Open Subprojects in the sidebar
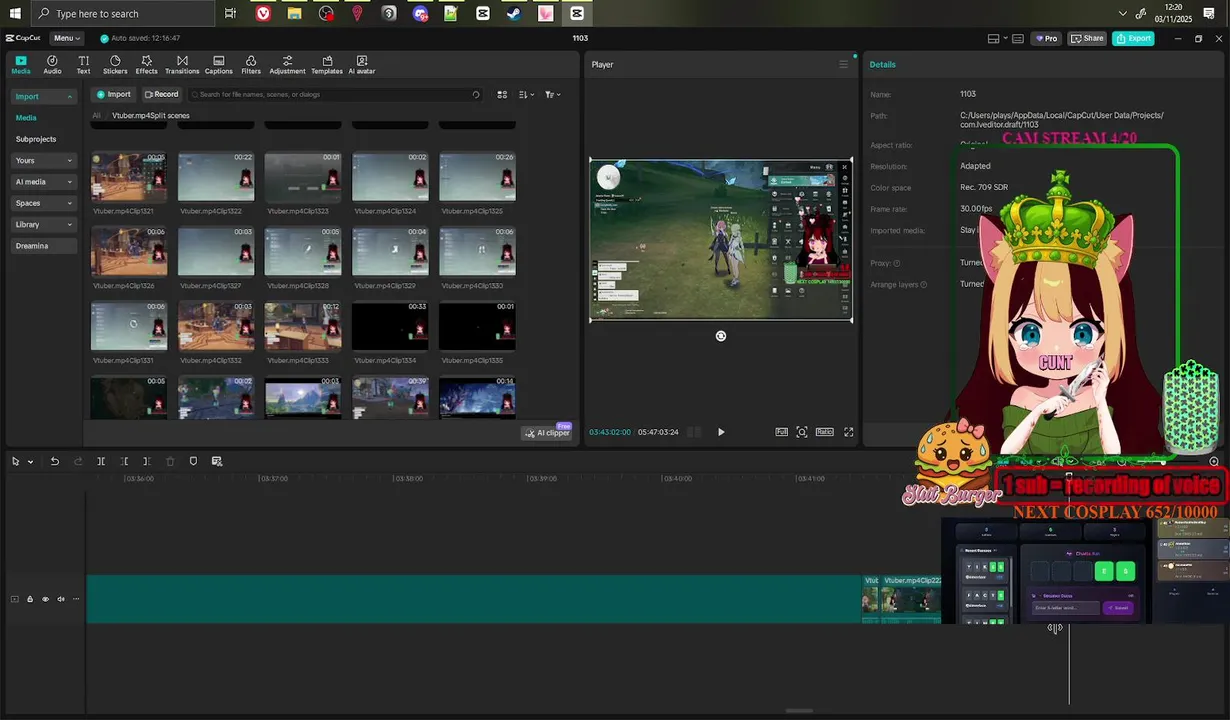Image resolution: width=1230 pixels, height=720 pixels. click(x=36, y=139)
